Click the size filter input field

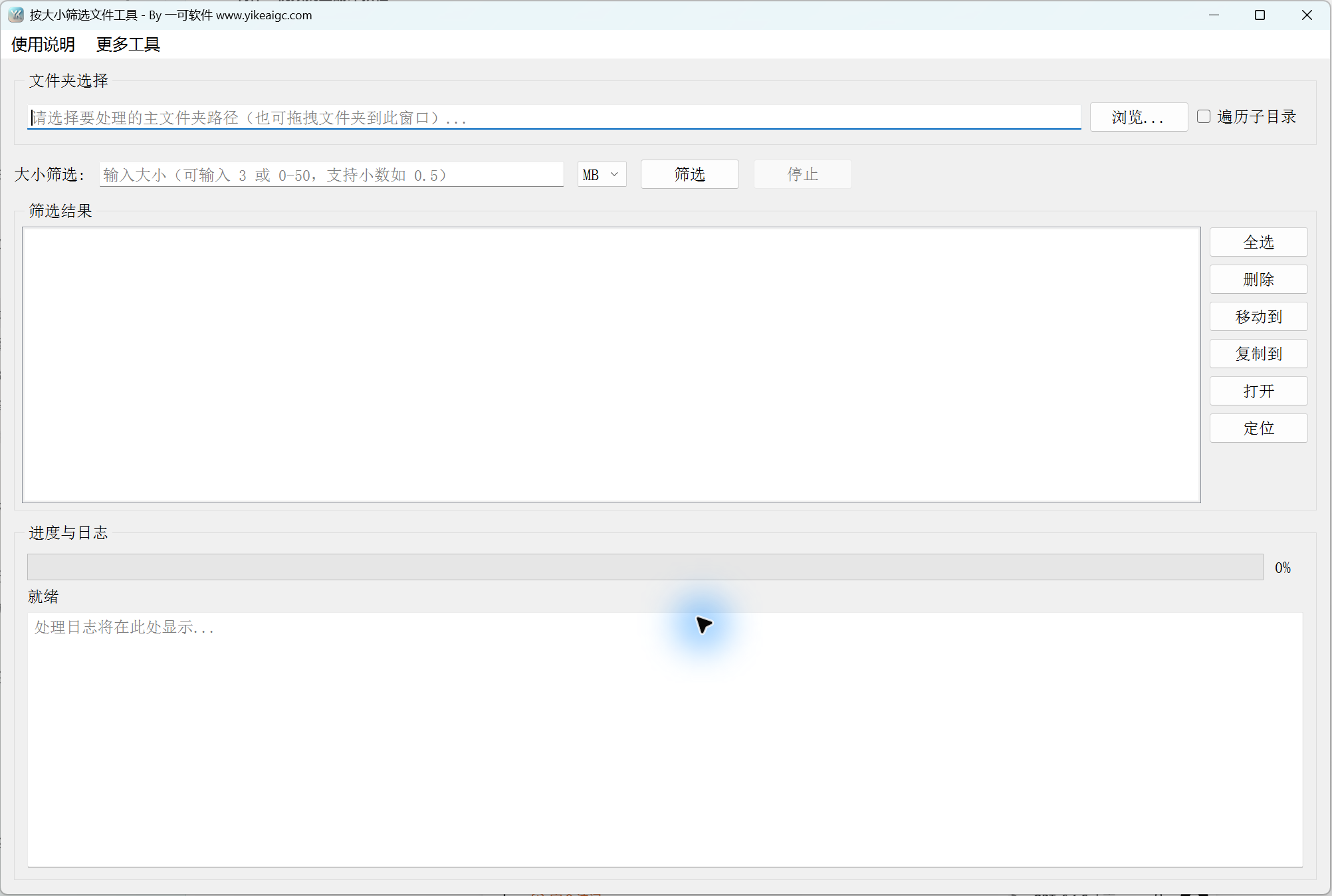click(331, 175)
